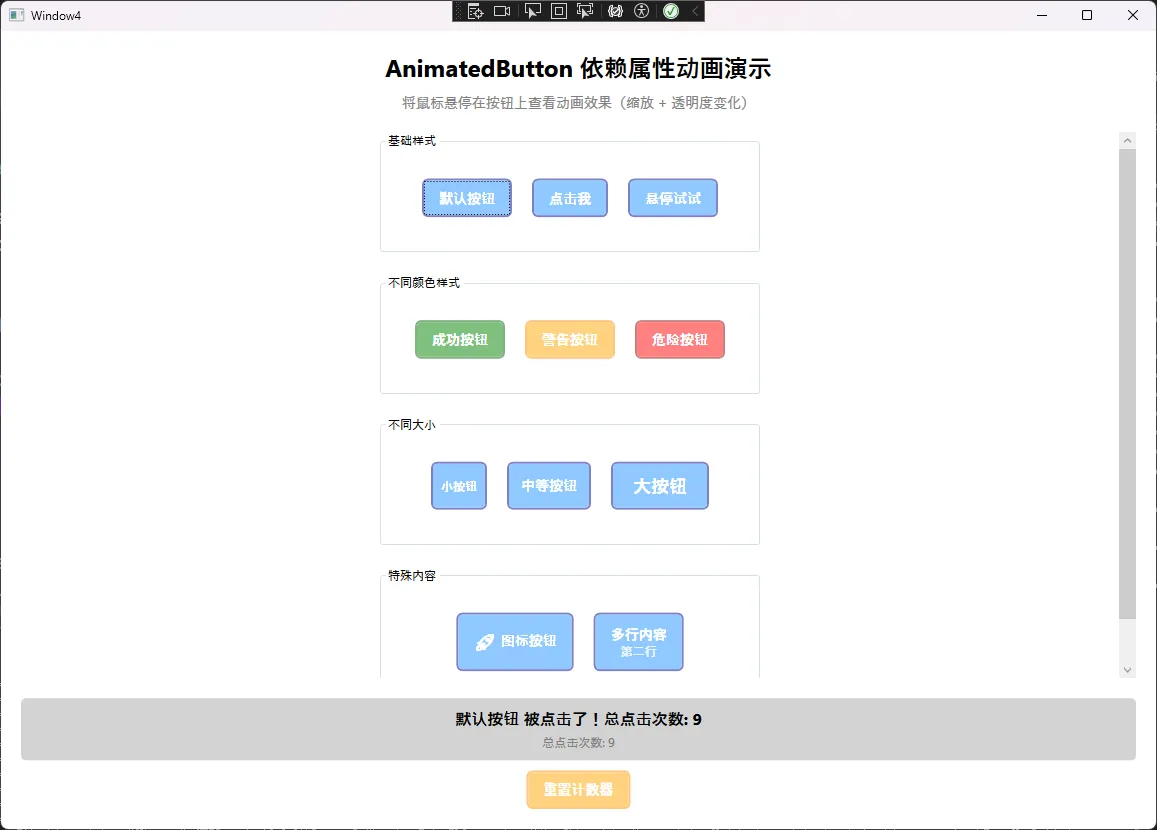This screenshot has width=1157, height=830.
Task: Click the 大按钮 large button
Action: 660,486
